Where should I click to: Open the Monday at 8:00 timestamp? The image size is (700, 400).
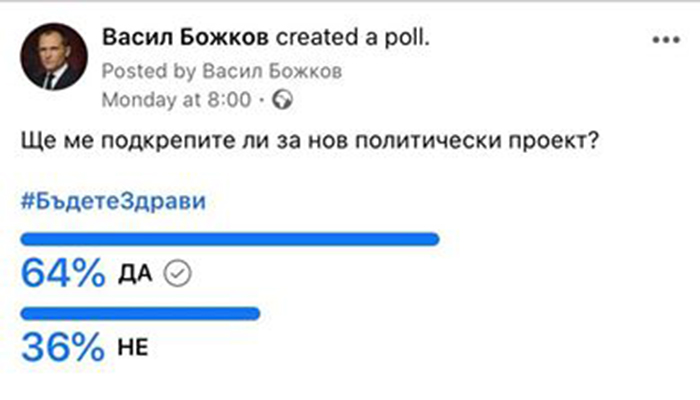click(176, 100)
